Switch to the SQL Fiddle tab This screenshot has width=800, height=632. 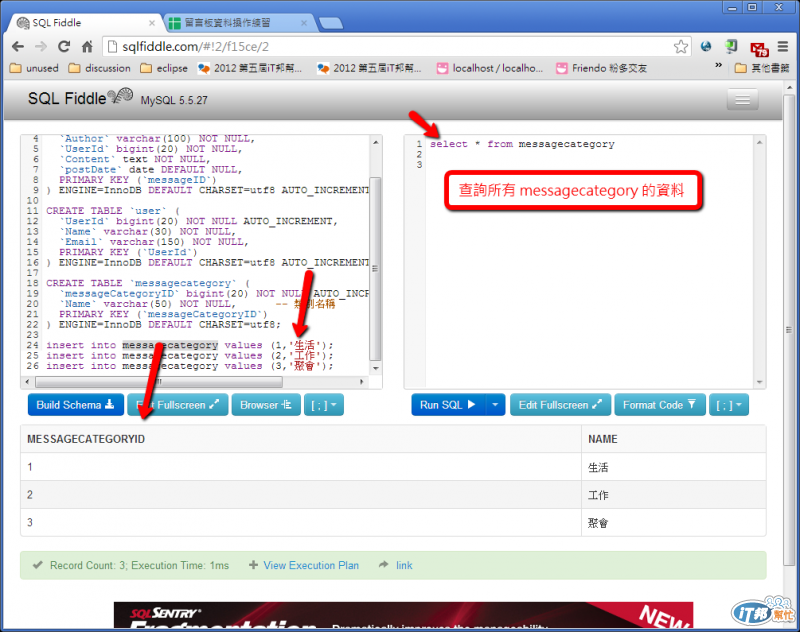coord(84,23)
